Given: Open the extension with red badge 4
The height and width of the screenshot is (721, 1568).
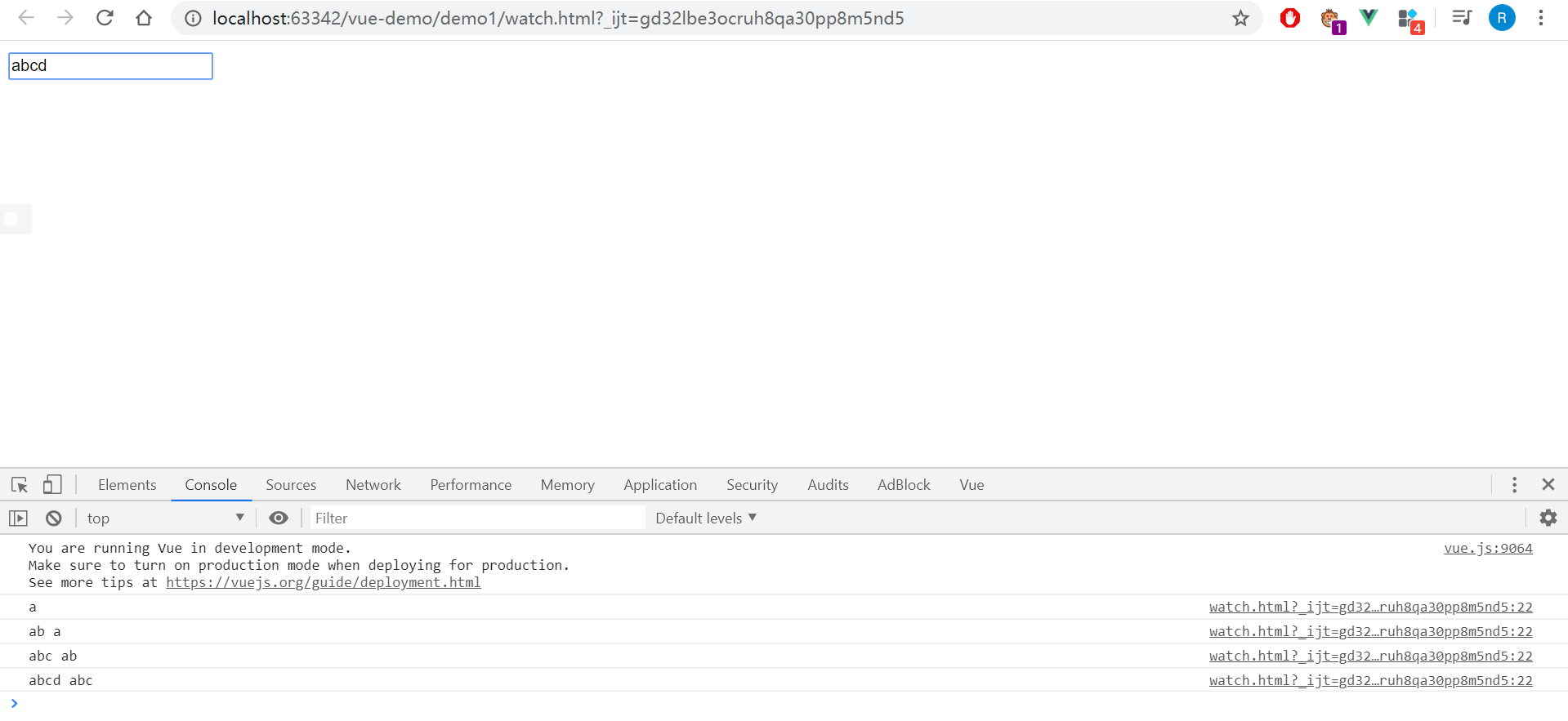Looking at the screenshot, I should coord(1410,20).
